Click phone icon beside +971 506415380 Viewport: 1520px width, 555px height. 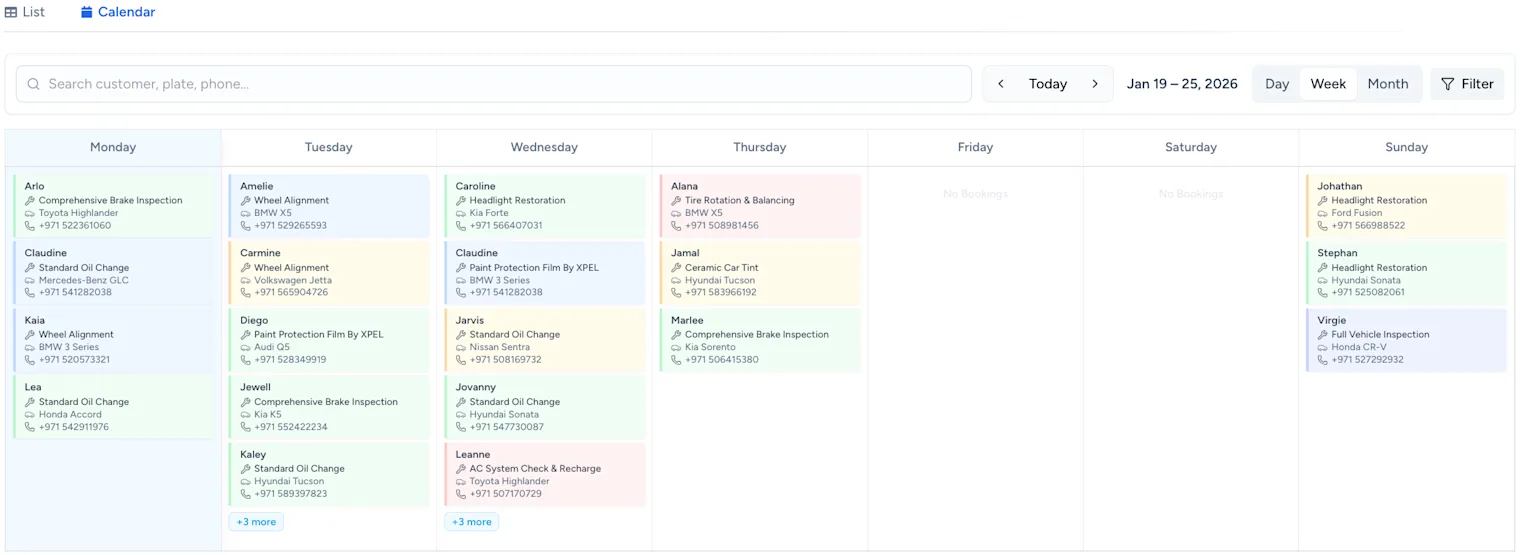pos(676,360)
